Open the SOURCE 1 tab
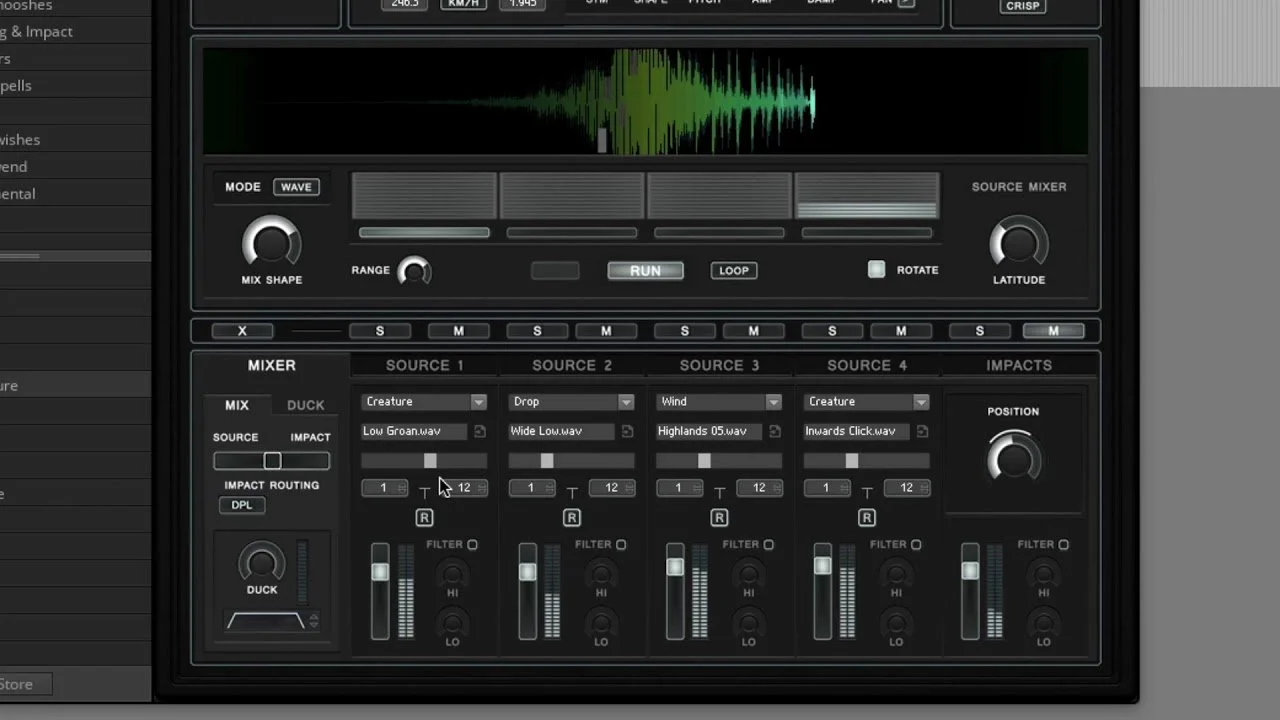 point(425,366)
